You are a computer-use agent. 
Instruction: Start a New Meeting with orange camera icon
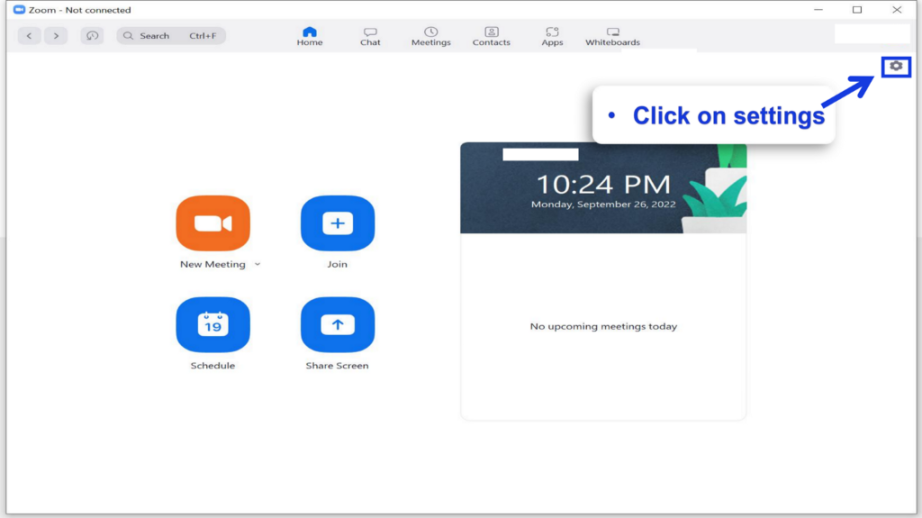[x=213, y=223]
